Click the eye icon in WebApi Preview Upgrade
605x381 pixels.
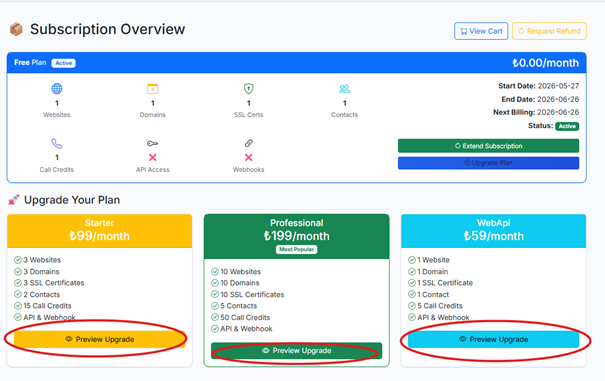[463, 339]
